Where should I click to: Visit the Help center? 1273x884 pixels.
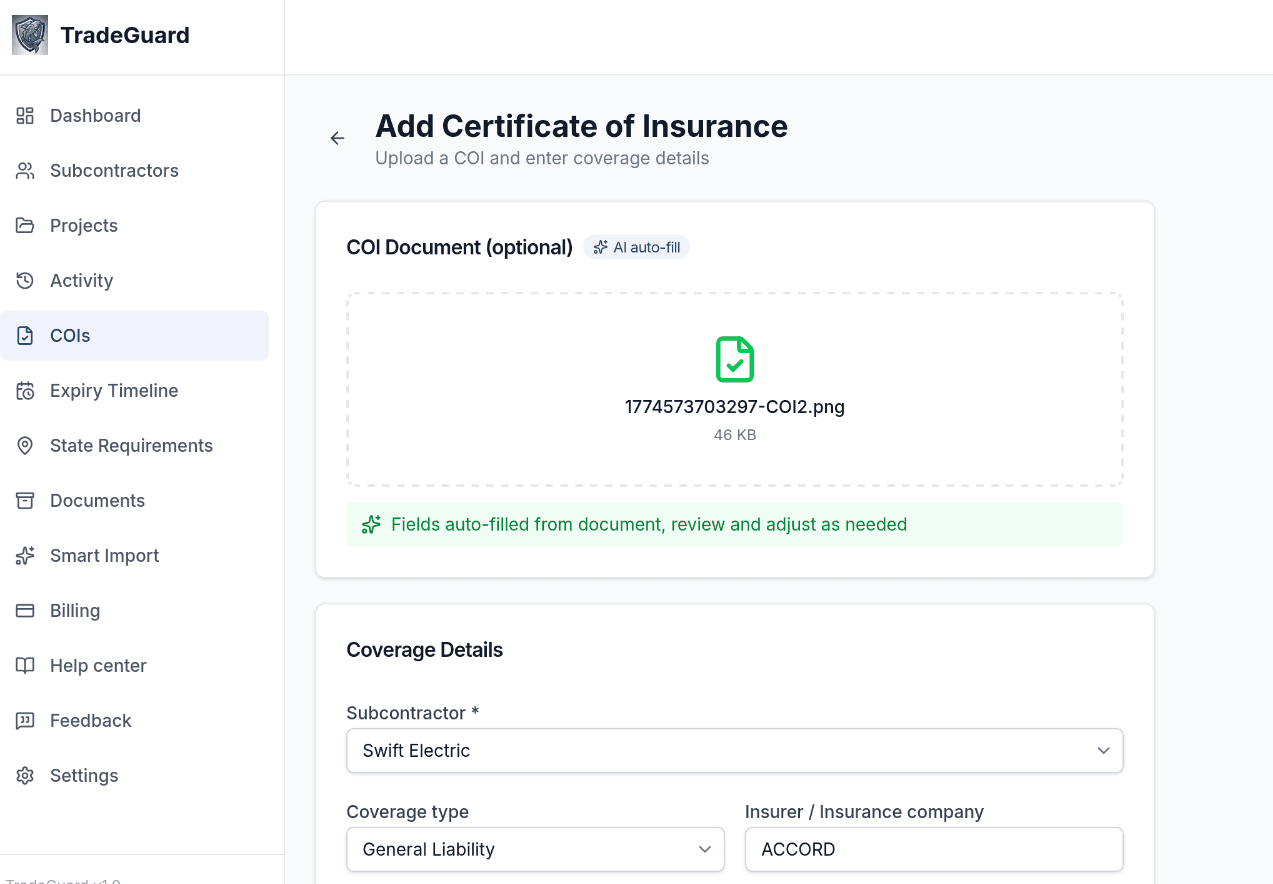[134, 666]
